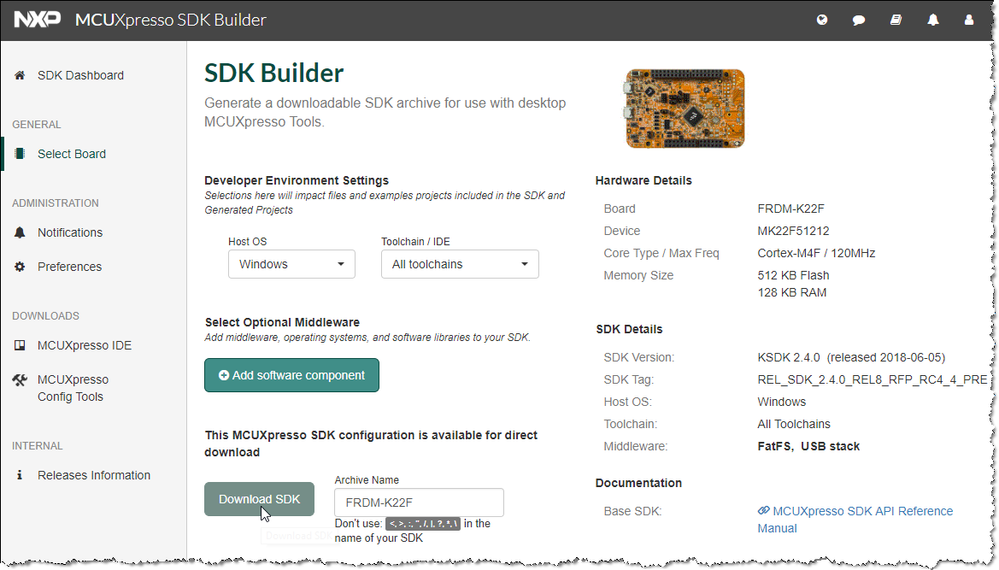Select Host OS Windows value in SDK Details

[782, 402]
